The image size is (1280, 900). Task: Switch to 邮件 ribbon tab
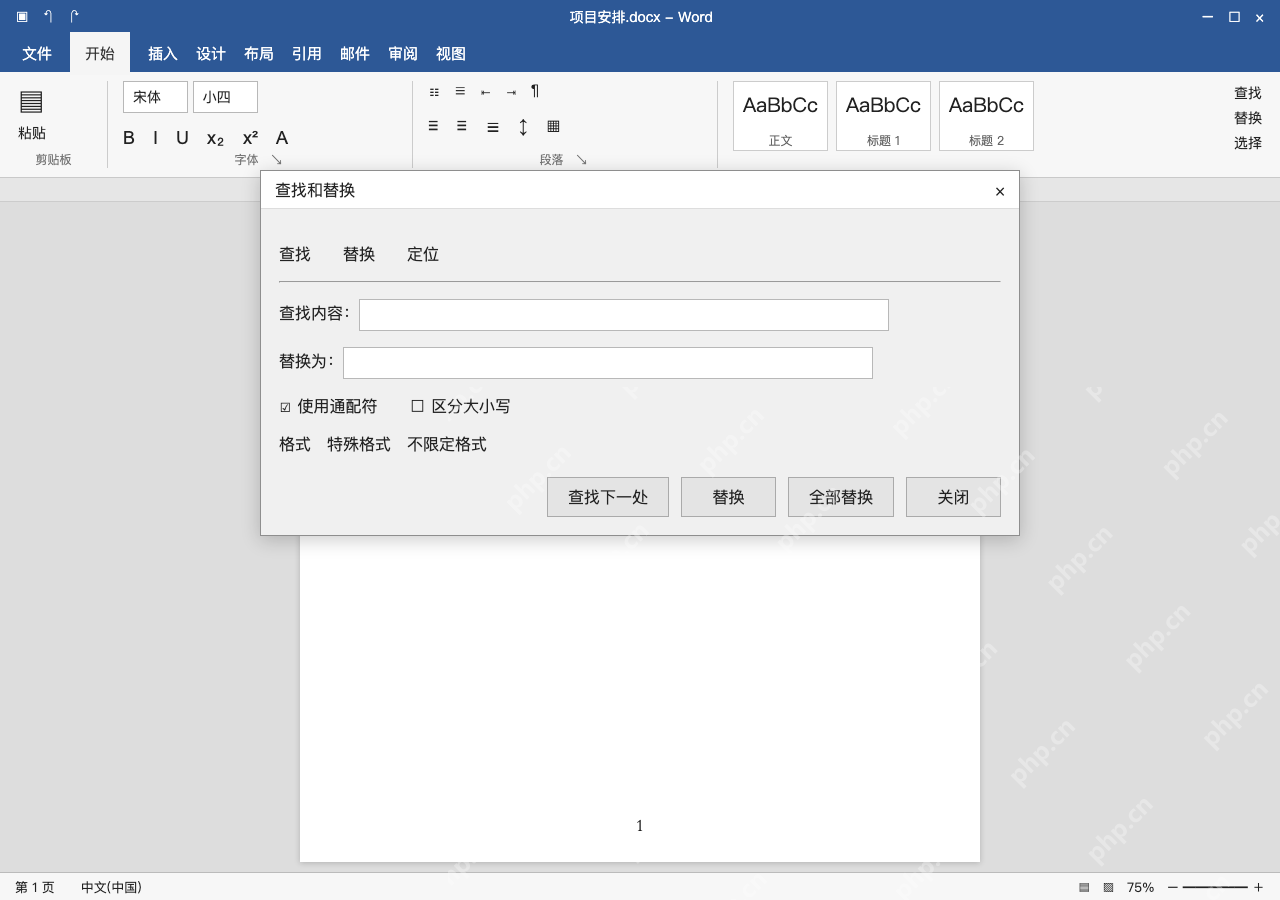tap(355, 53)
